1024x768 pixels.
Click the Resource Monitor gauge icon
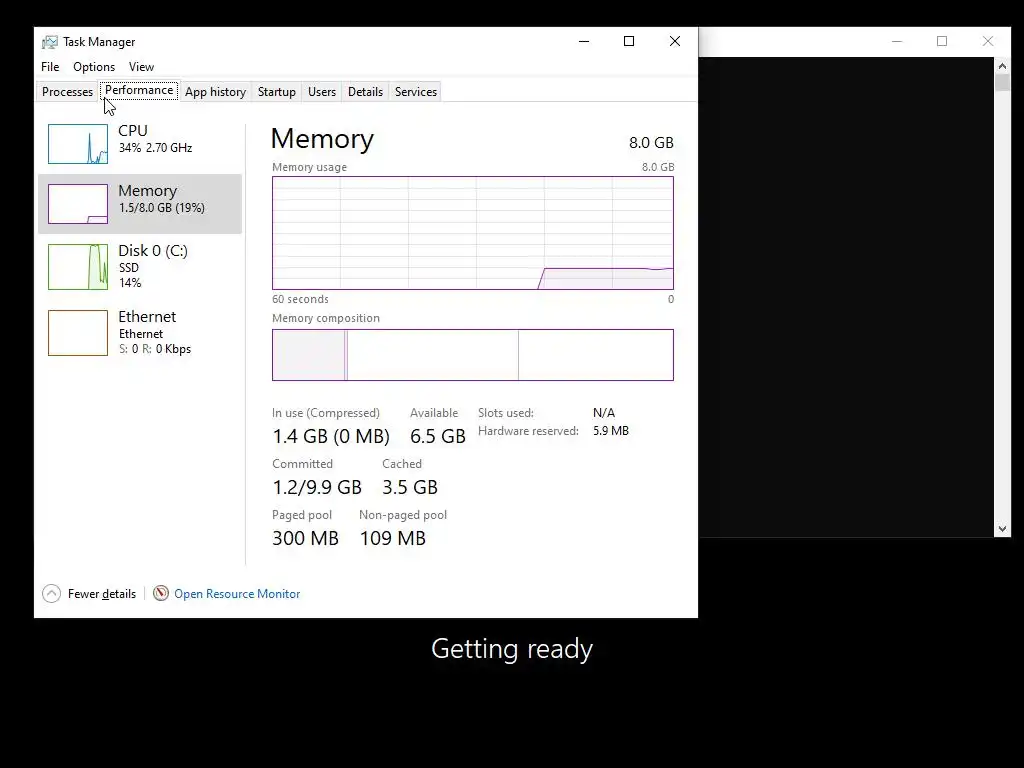(161, 593)
